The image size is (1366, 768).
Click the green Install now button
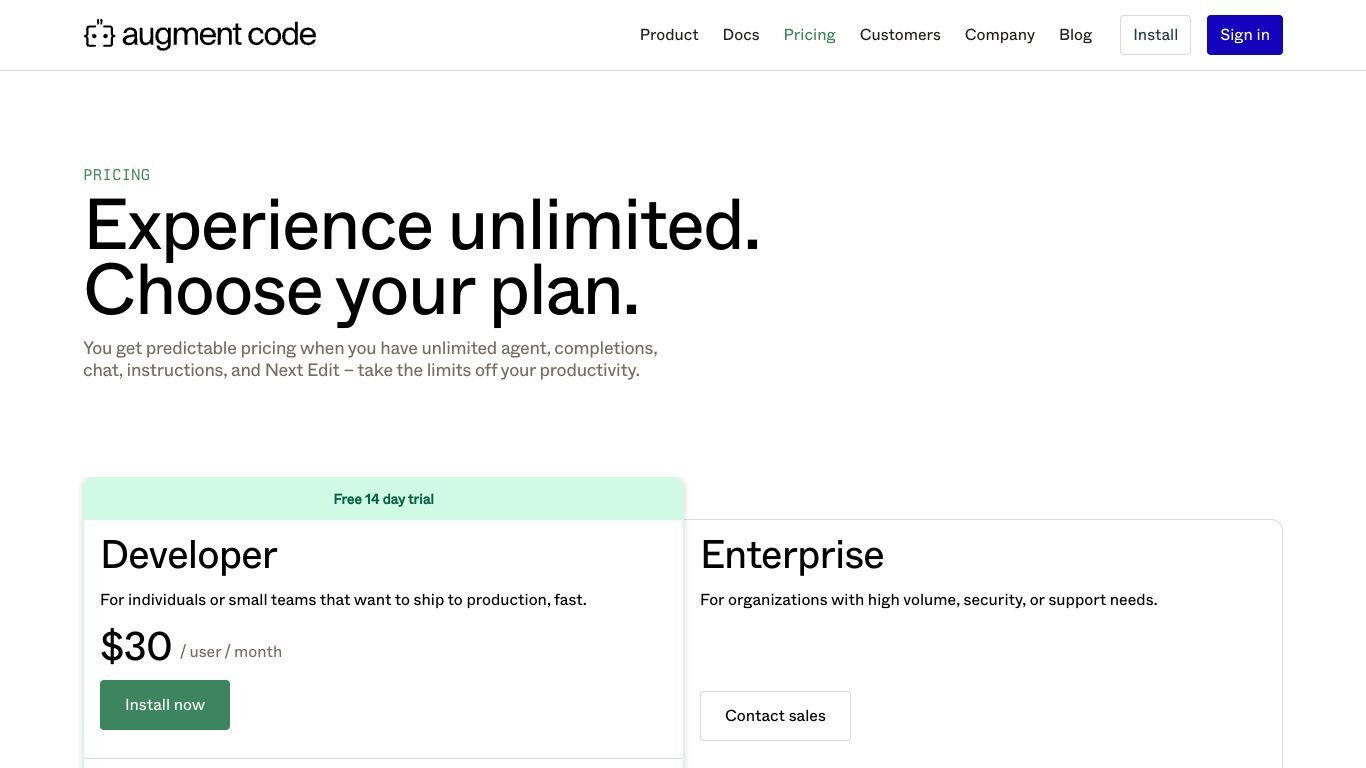click(165, 705)
